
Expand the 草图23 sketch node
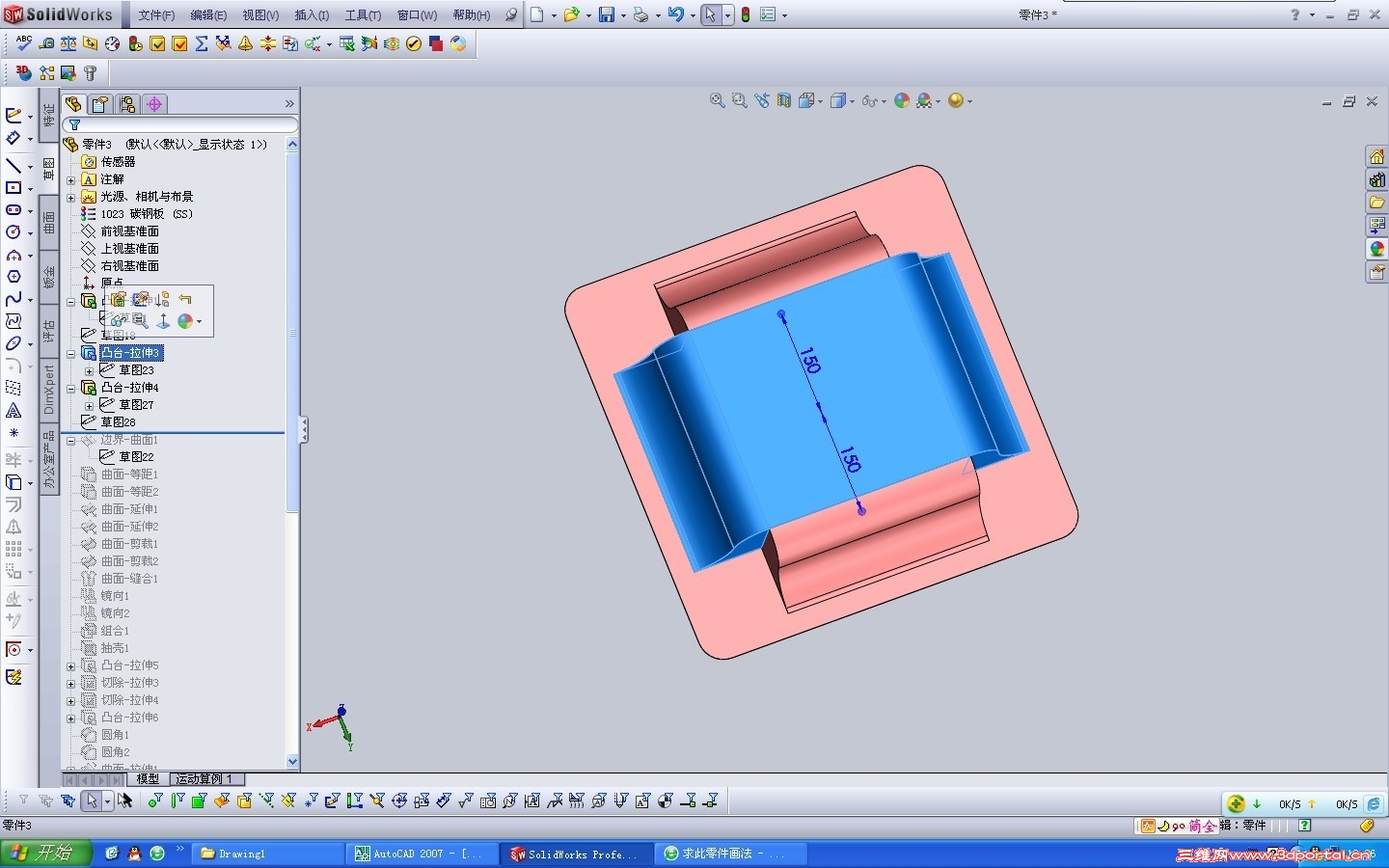pos(89,370)
